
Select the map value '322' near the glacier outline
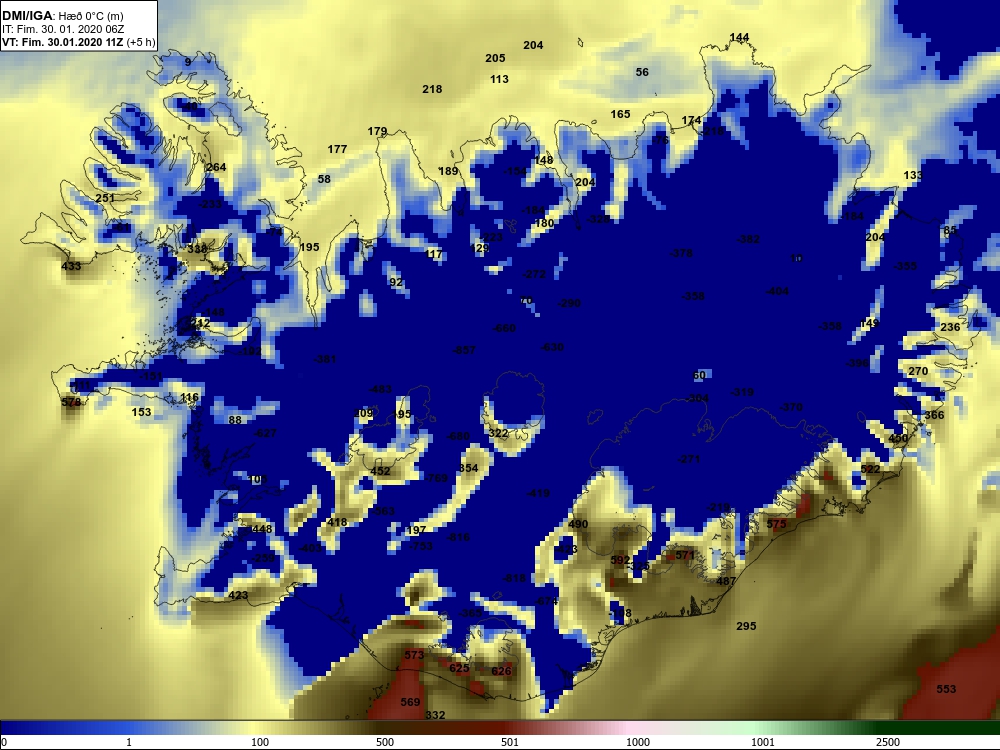point(498,433)
